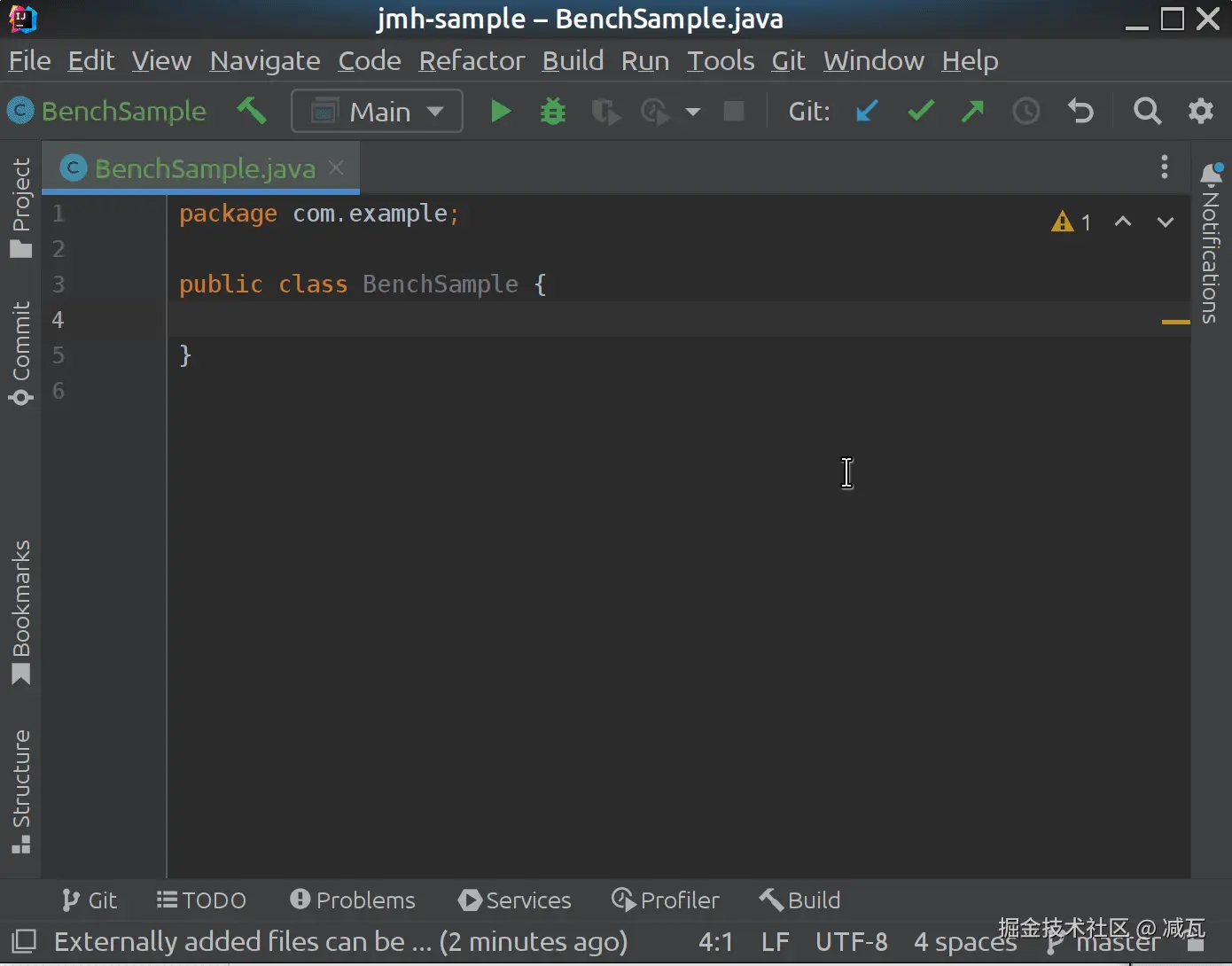Click the Profile run icon
Screen dimensions: 1232x966
pyautogui.click(x=655, y=112)
